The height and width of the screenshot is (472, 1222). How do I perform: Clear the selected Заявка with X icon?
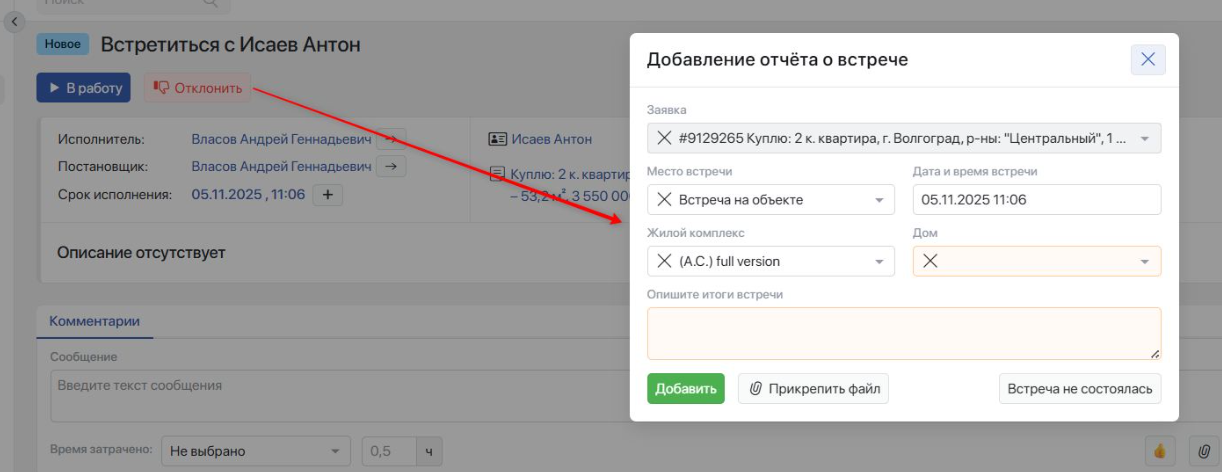click(x=664, y=138)
